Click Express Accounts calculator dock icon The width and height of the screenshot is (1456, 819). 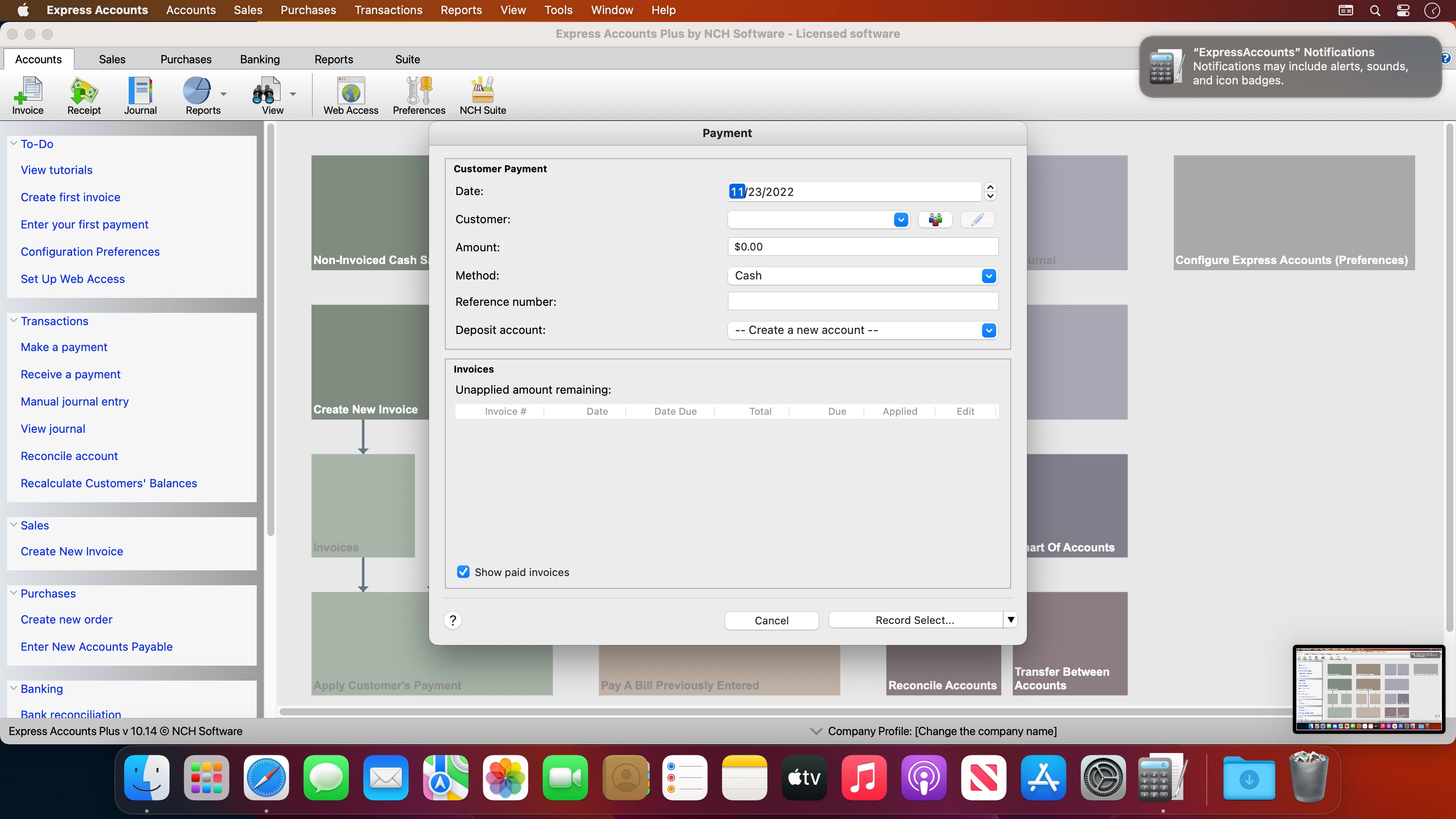tap(1163, 778)
